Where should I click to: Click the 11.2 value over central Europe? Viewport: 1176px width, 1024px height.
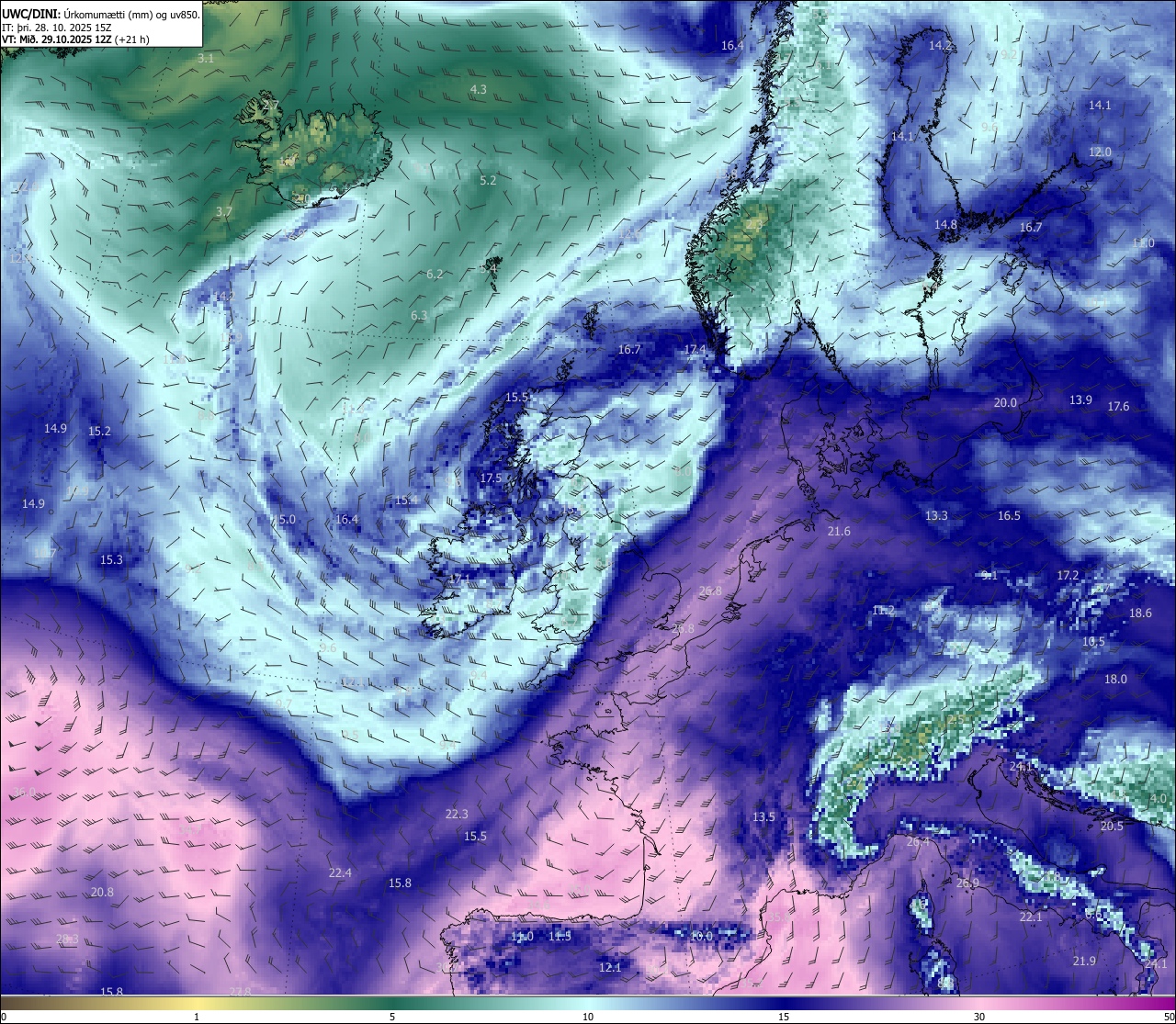click(883, 610)
